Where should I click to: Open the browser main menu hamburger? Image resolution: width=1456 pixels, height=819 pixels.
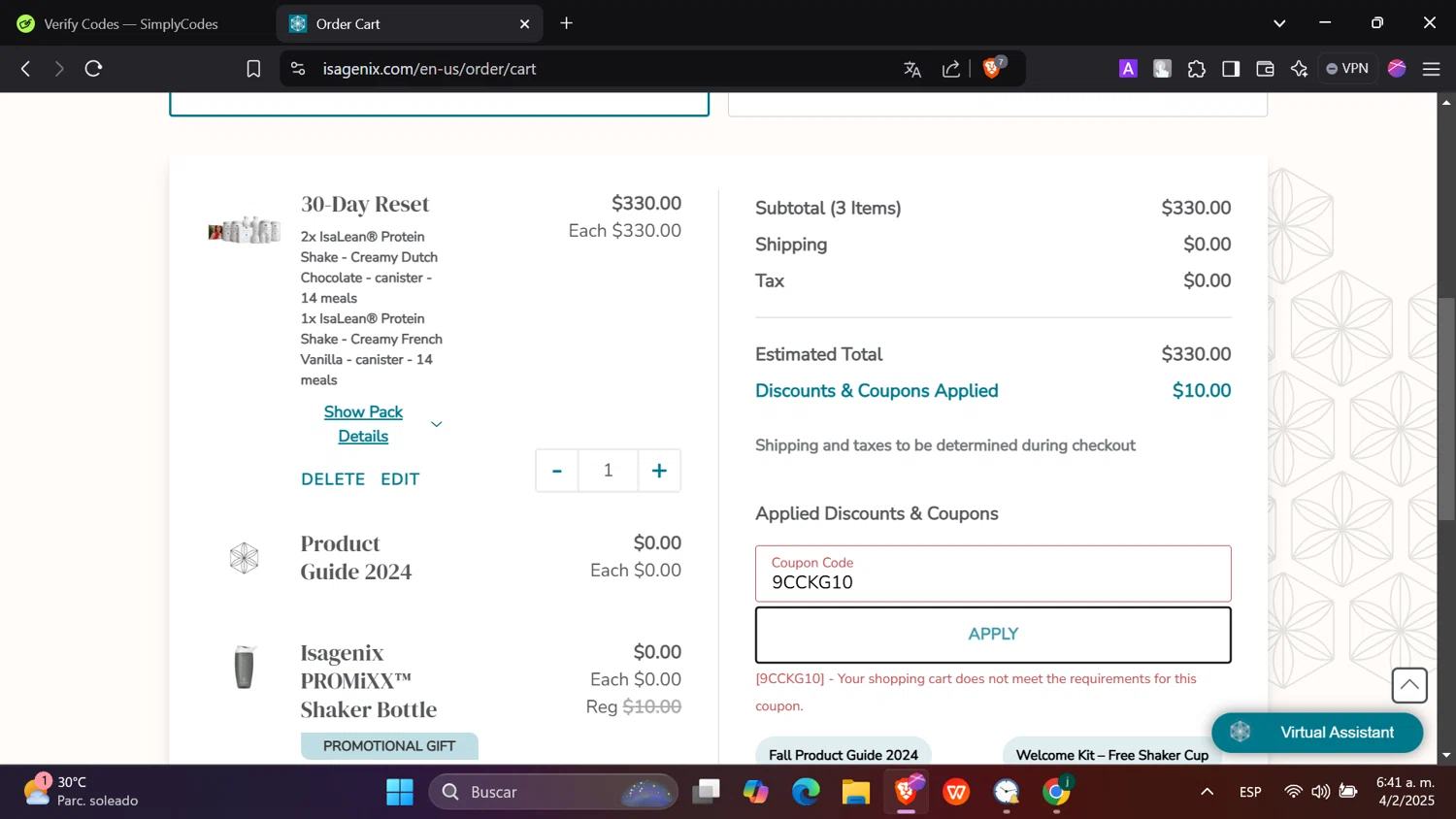click(1431, 69)
